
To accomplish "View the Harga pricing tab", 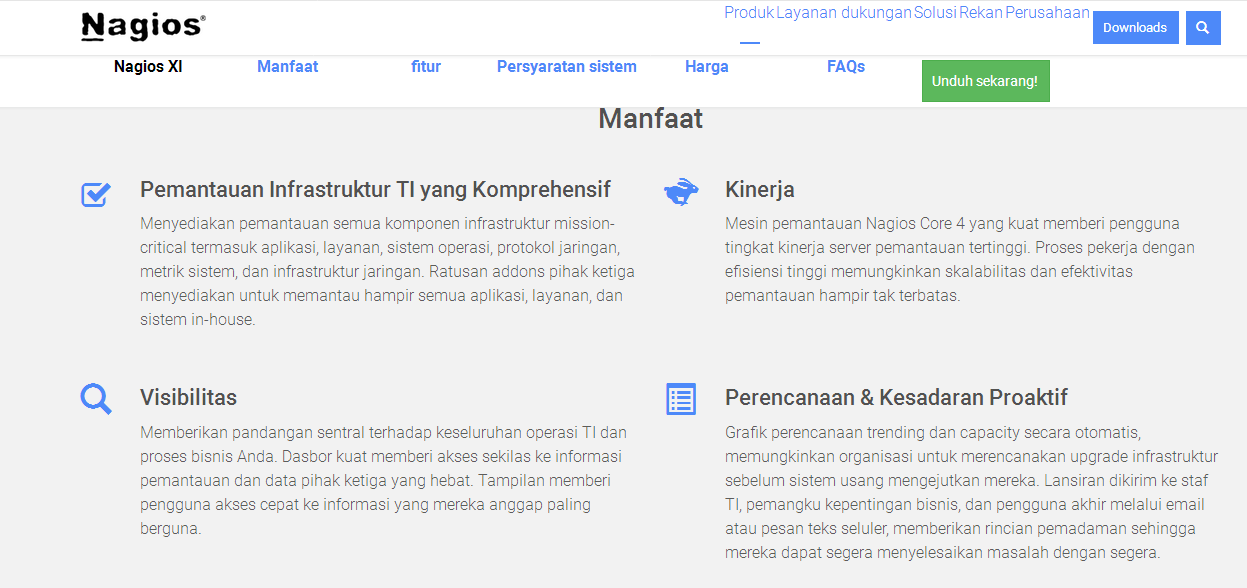I will [x=707, y=67].
